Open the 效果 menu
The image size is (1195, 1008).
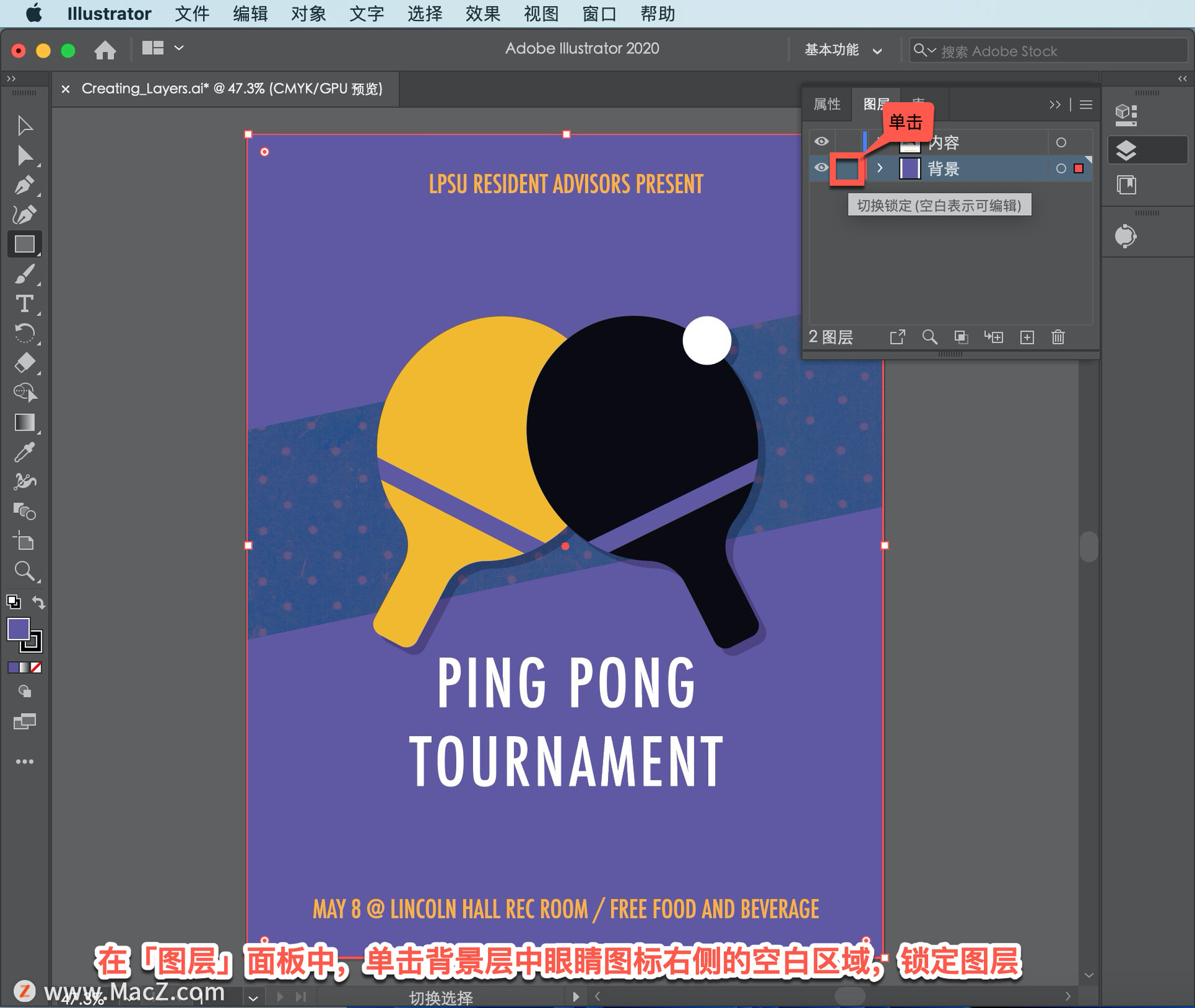coord(482,13)
